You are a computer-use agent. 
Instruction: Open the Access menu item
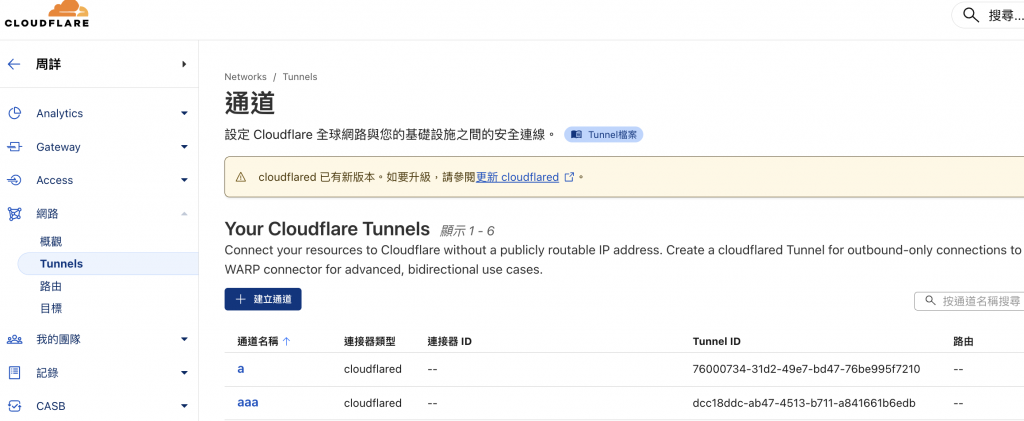point(54,180)
